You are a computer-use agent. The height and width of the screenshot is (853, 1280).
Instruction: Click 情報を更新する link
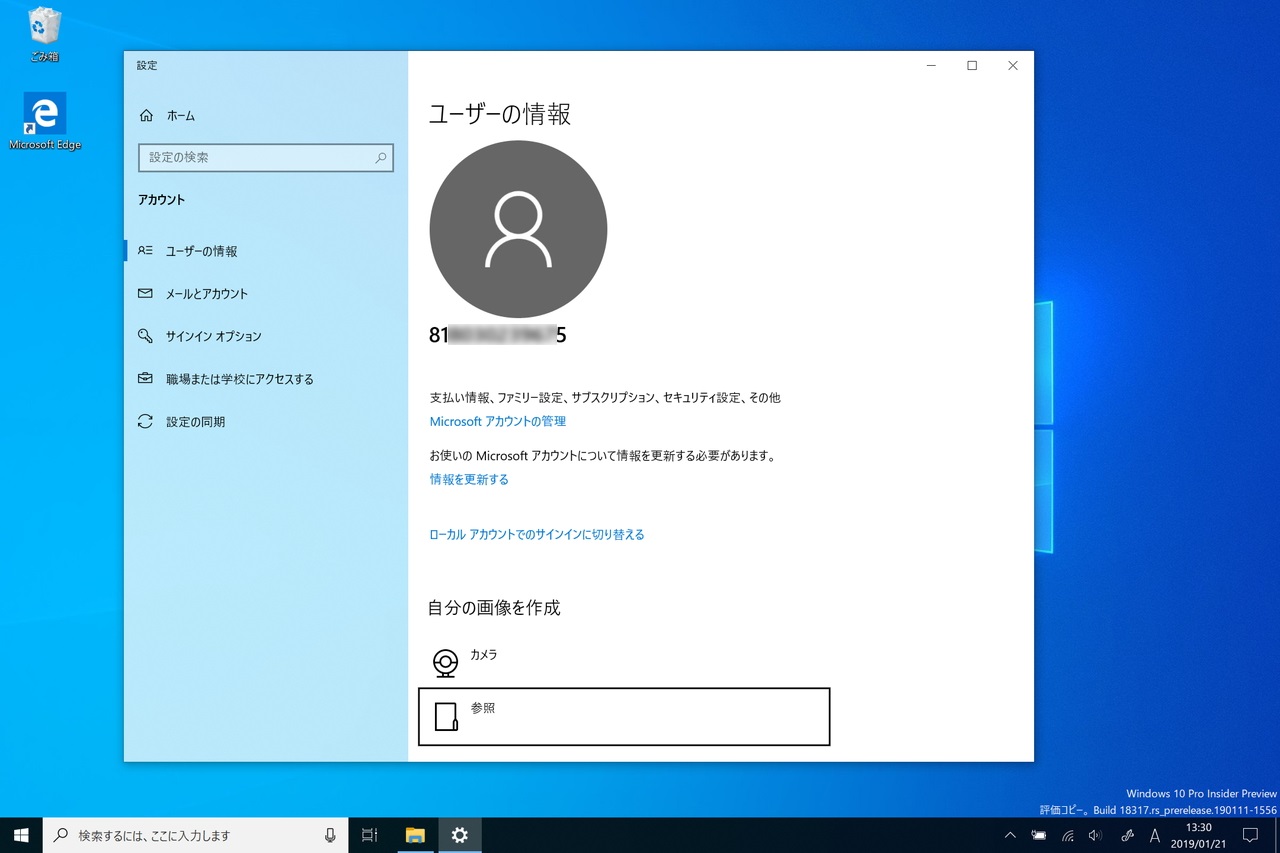(x=468, y=479)
